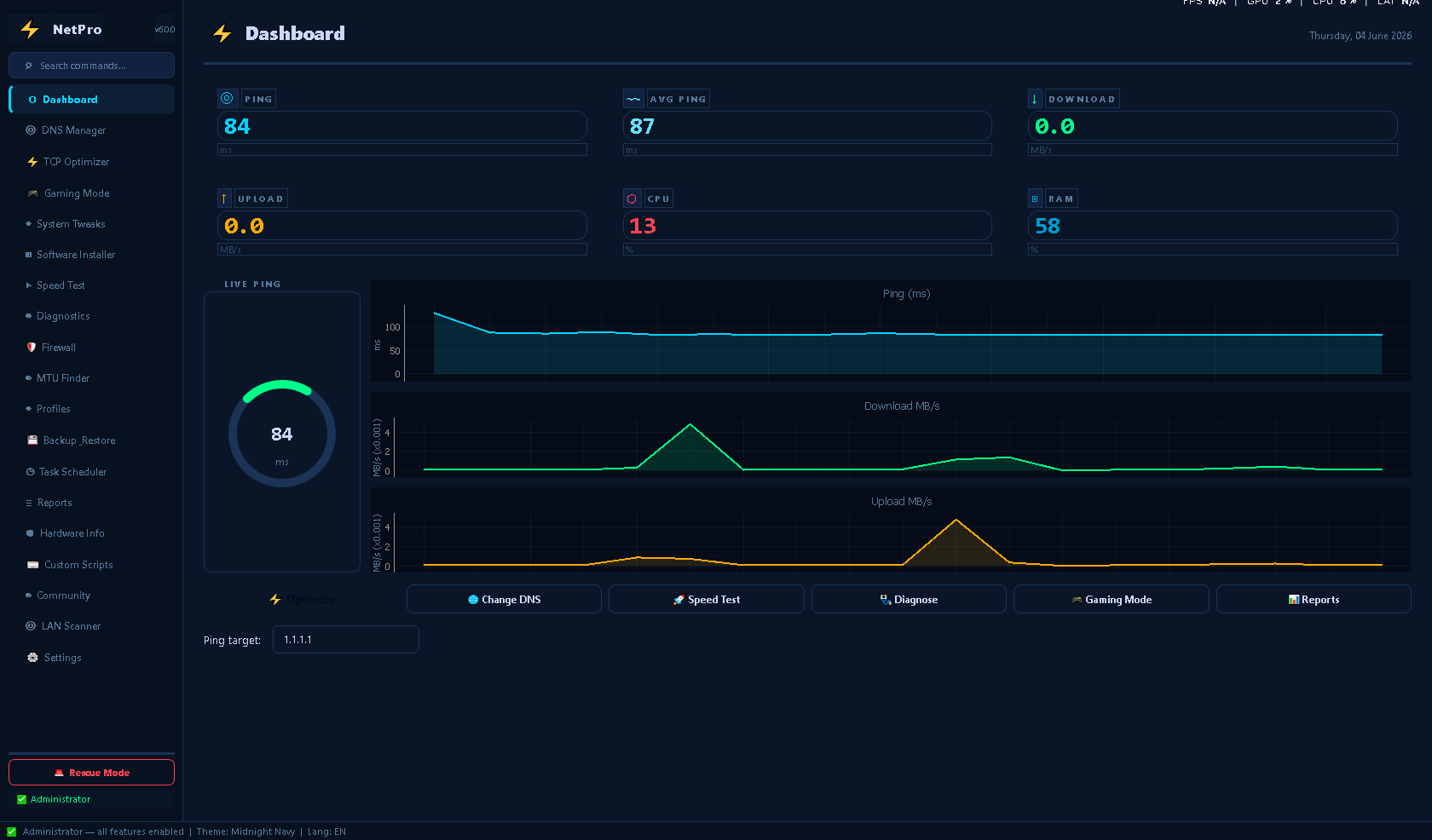The height and width of the screenshot is (840, 1432).
Task: Click the red hexagon icon on the CPU card
Action: point(632,198)
